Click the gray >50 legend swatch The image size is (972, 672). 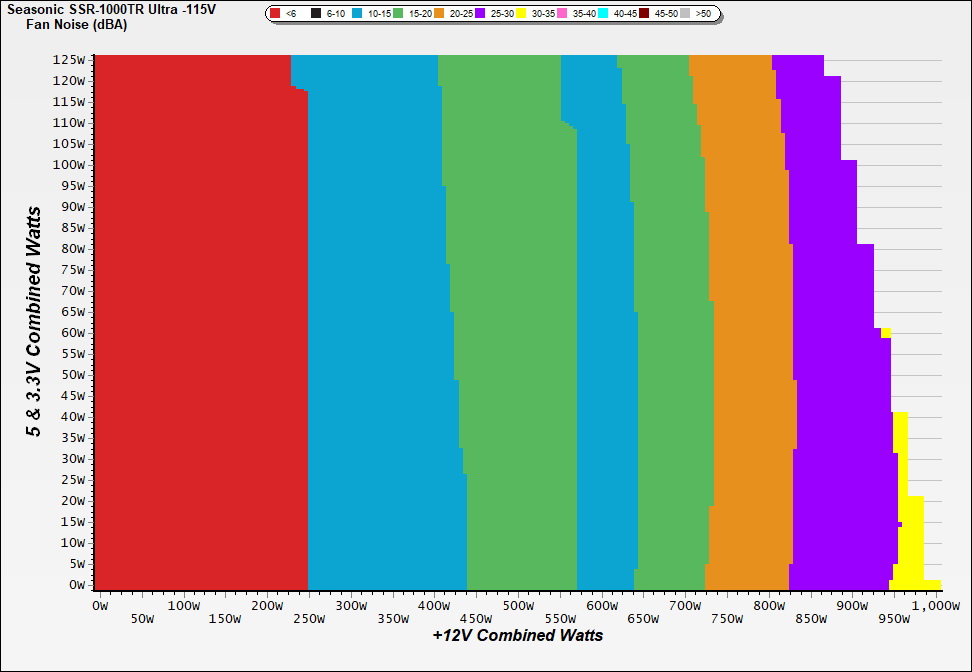686,14
